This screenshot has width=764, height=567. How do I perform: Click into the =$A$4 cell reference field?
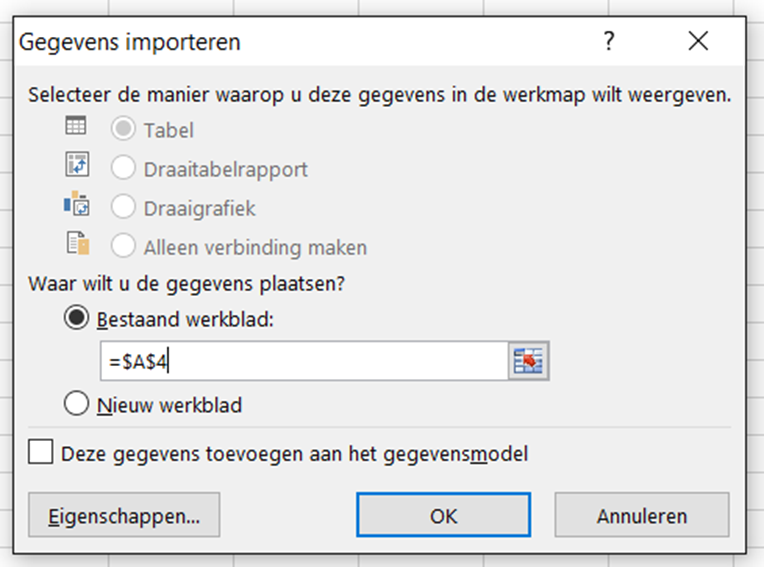(x=304, y=361)
